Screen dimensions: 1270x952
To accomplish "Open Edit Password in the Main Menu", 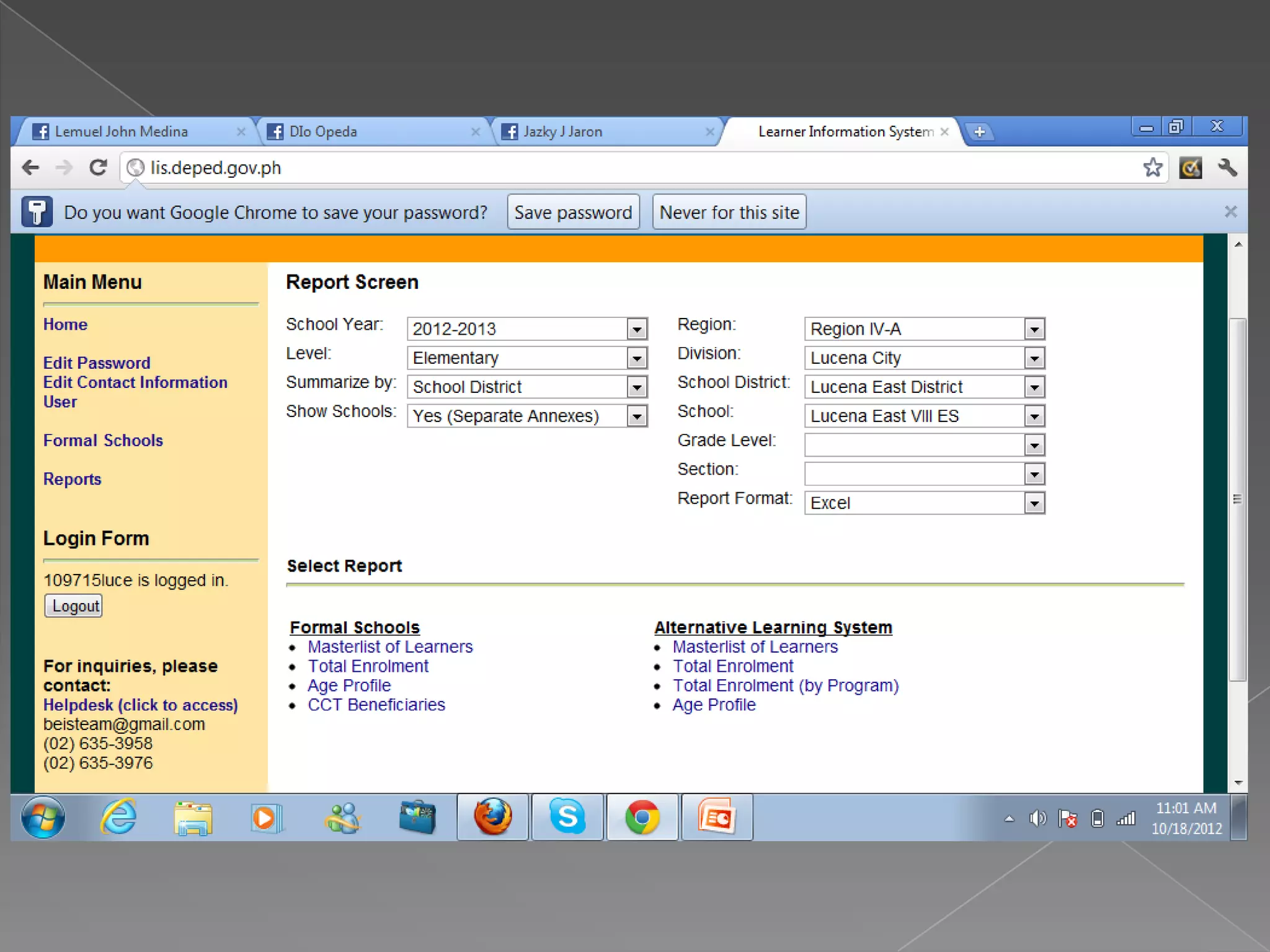I will pyautogui.click(x=97, y=363).
